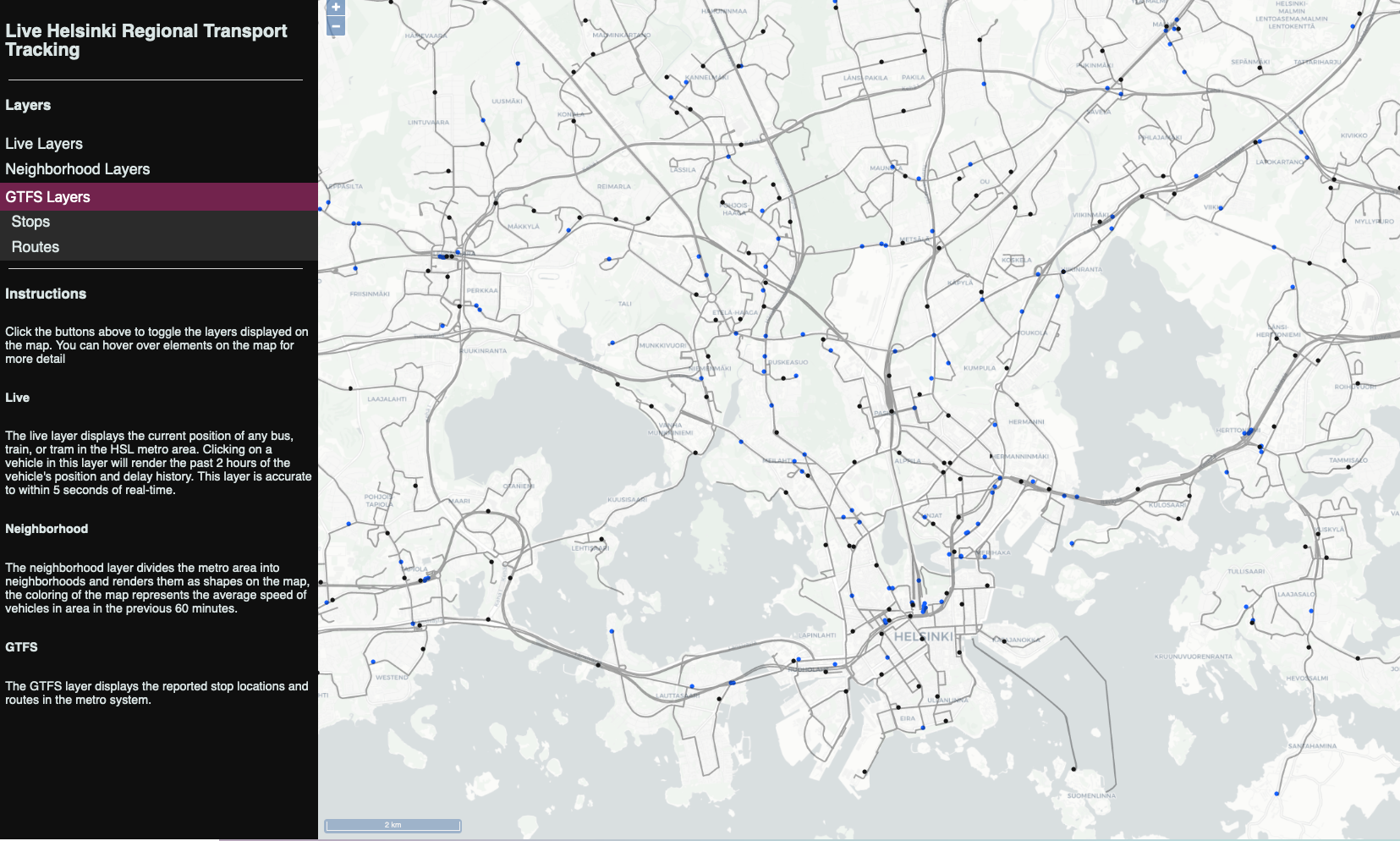1400x841 pixels.
Task: Click the MÄKKYLÄ map label
Action: coord(524,226)
